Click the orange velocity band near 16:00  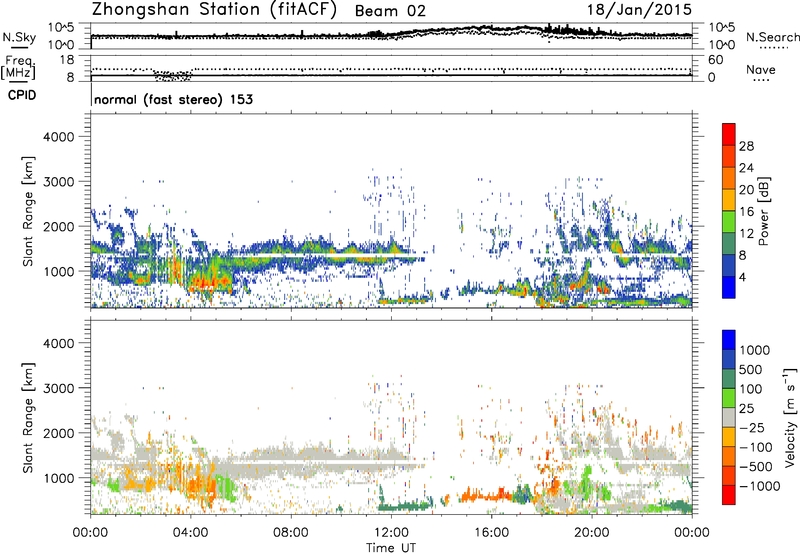(485, 495)
